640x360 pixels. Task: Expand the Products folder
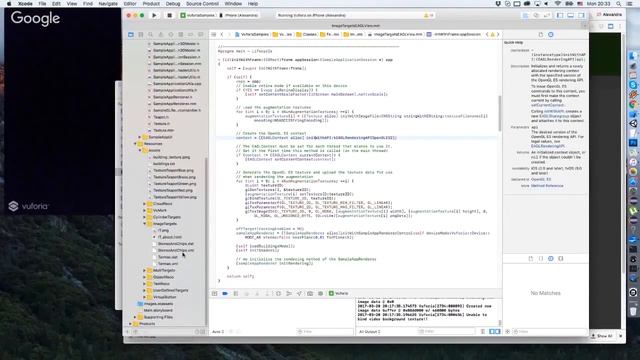(131, 324)
